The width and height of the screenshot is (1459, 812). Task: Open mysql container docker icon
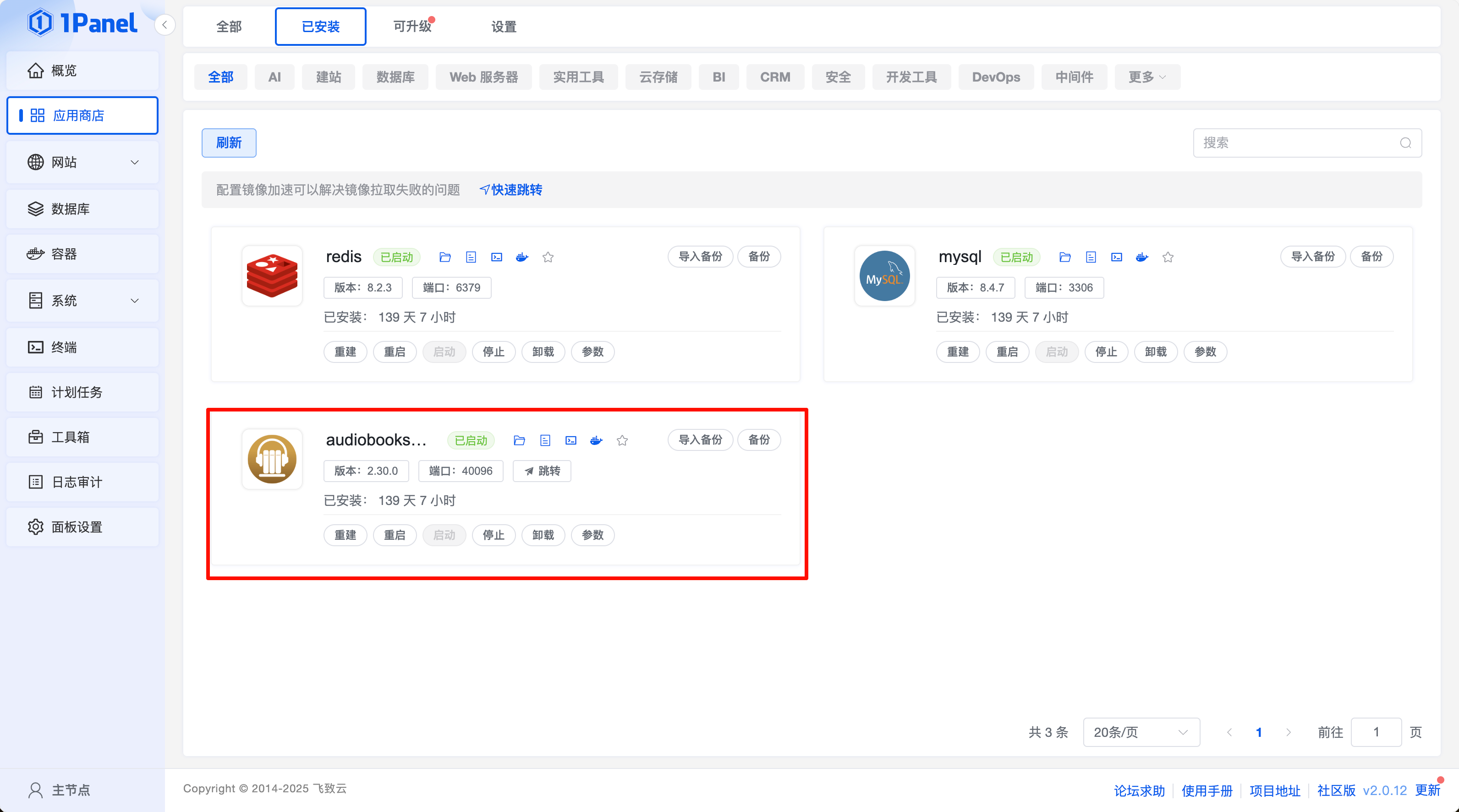tap(1142, 257)
